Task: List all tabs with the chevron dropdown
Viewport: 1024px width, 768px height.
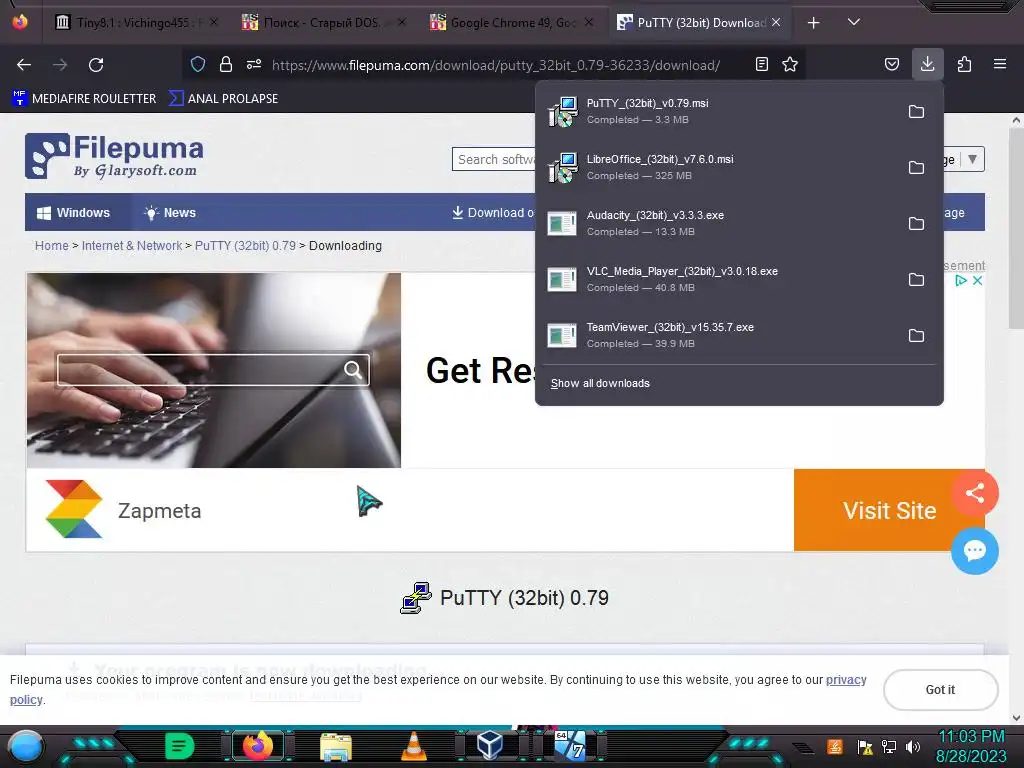Action: (853, 22)
